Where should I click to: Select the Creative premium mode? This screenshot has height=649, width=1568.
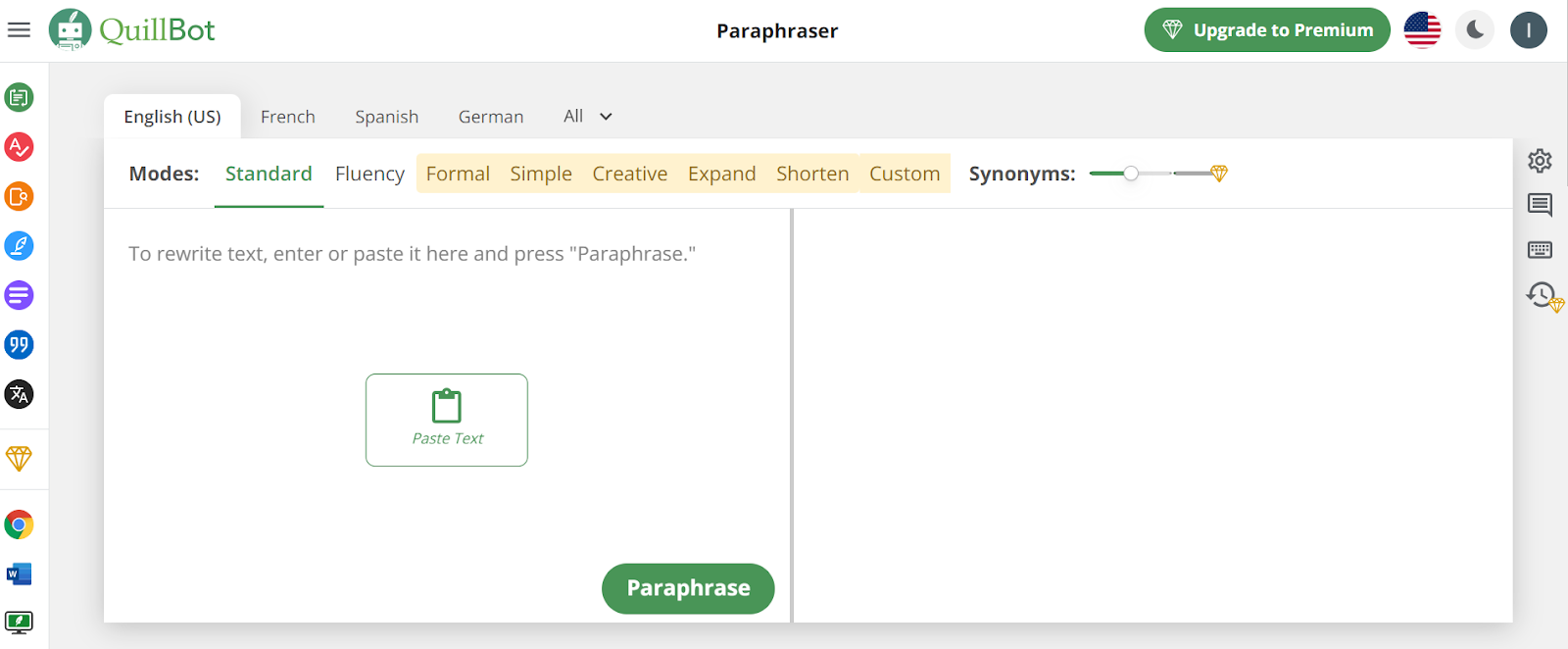coord(630,174)
